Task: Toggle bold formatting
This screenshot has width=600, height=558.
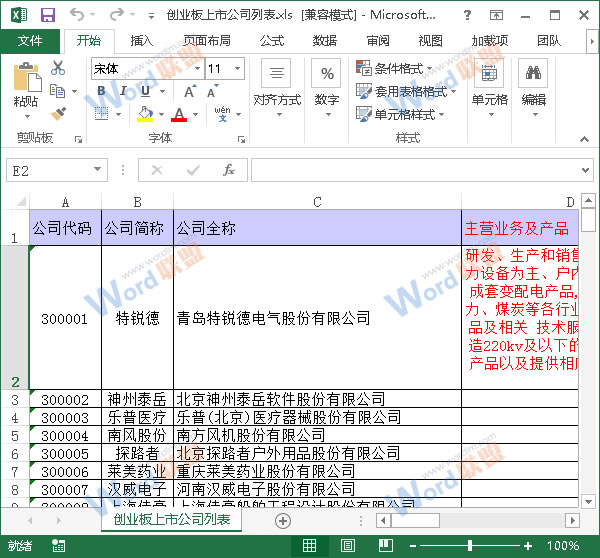Action: point(101,91)
